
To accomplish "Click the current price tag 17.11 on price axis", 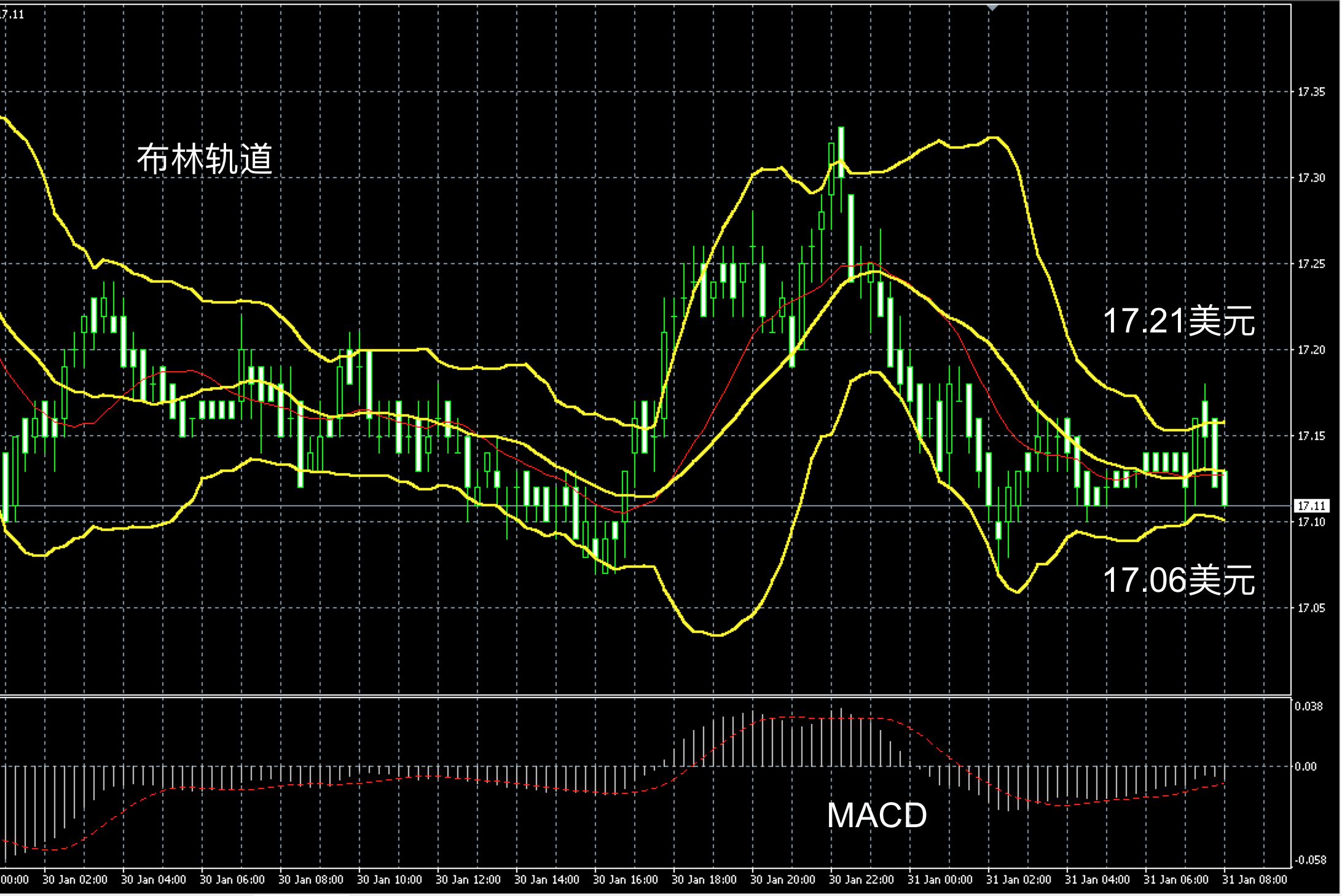I will [x=1311, y=506].
